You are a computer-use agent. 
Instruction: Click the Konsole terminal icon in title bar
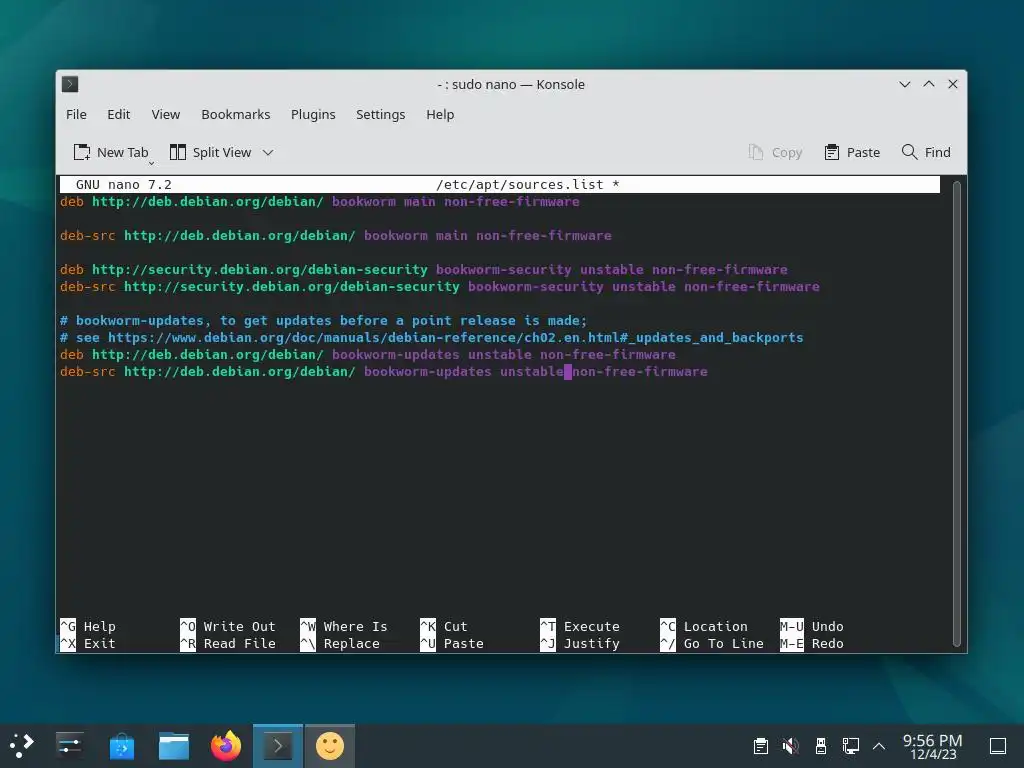tap(70, 84)
